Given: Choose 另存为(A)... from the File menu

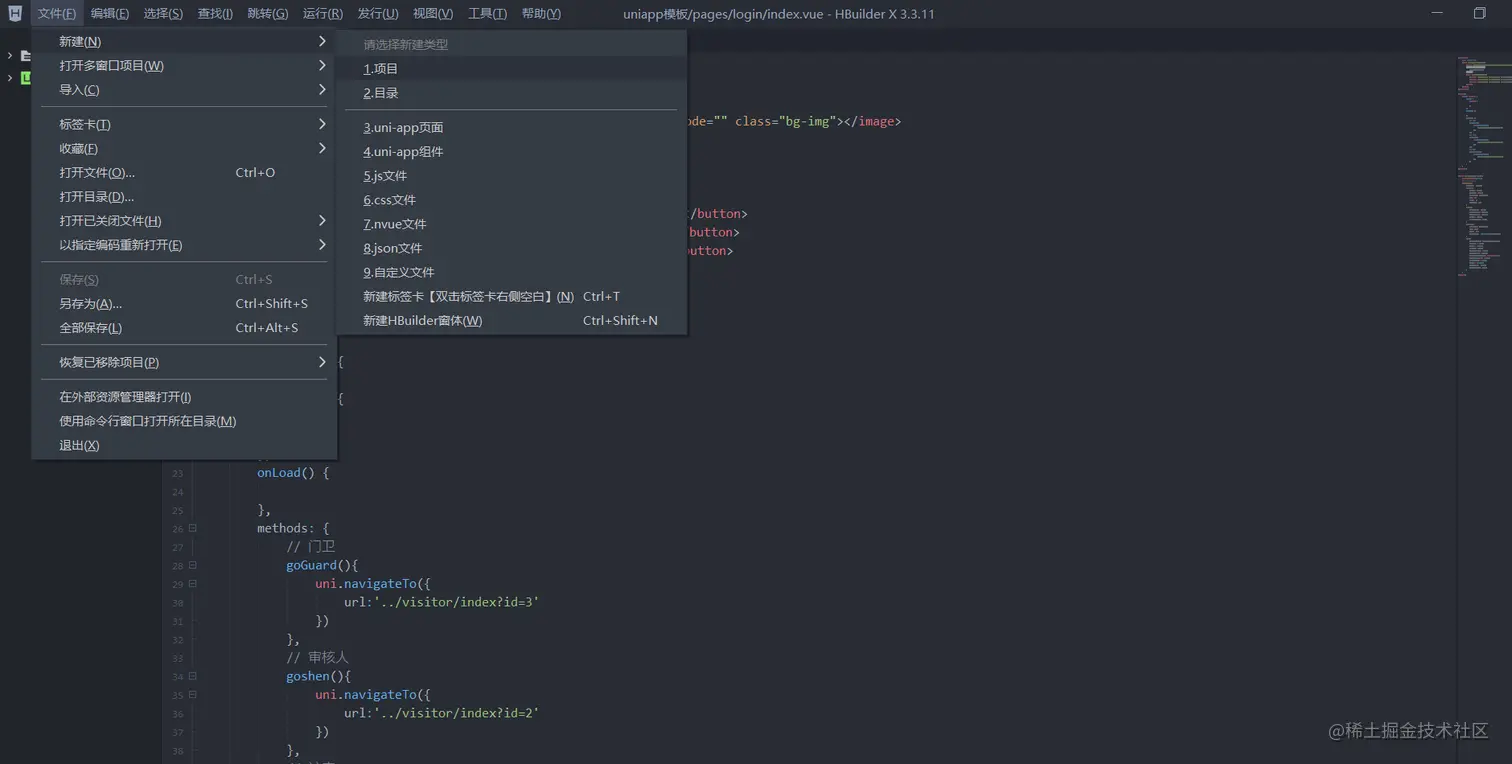Looking at the screenshot, I should (184, 303).
